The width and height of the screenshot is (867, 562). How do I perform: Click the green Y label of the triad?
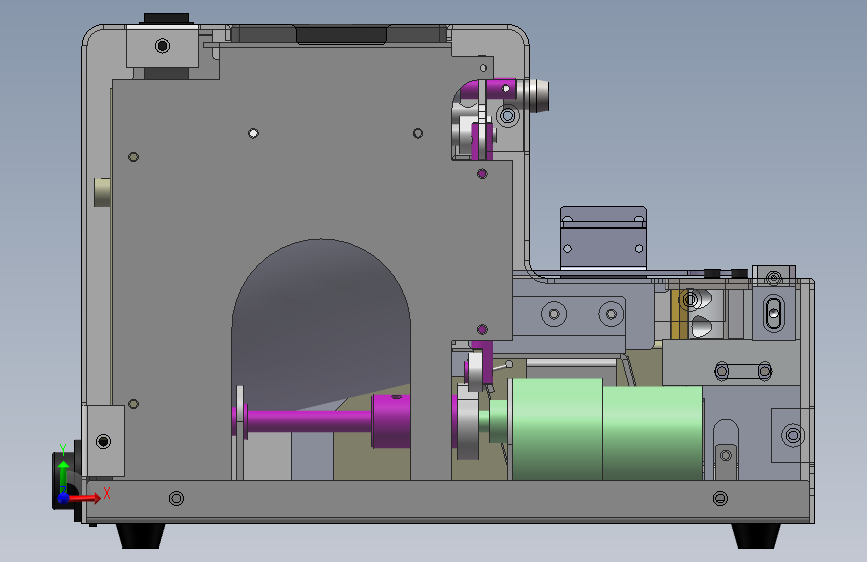point(63,450)
